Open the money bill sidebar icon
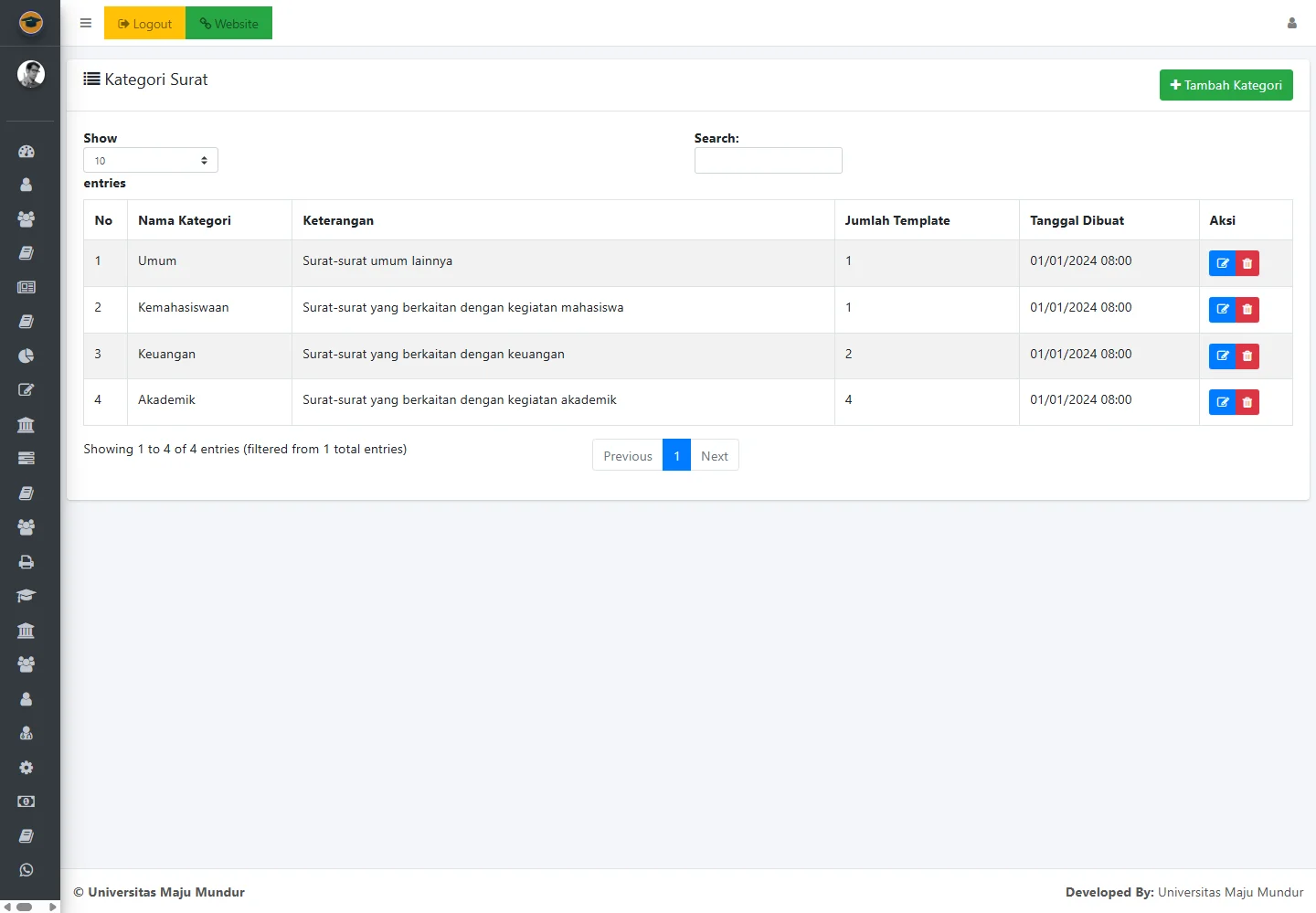Image resolution: width=1316 pixels, height=913 pixels. (27, 802)
